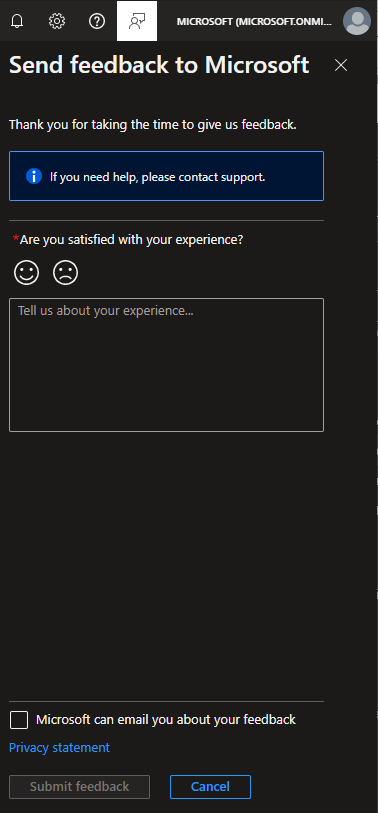378x813 pixels.
Task: Open the notifications bell
Action: coord(17,21)
